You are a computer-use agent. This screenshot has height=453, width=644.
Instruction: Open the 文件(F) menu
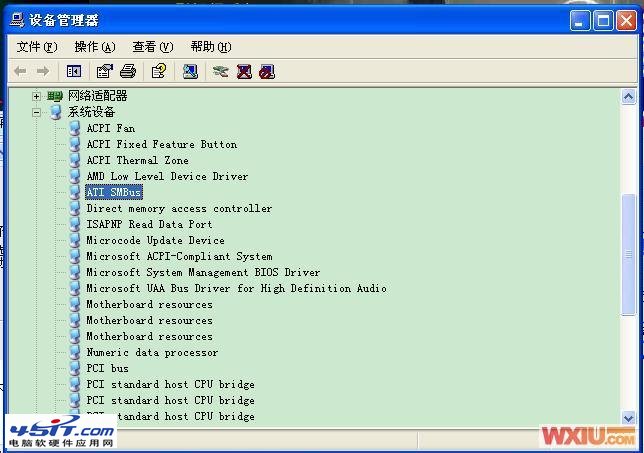[x=37, y=47]
